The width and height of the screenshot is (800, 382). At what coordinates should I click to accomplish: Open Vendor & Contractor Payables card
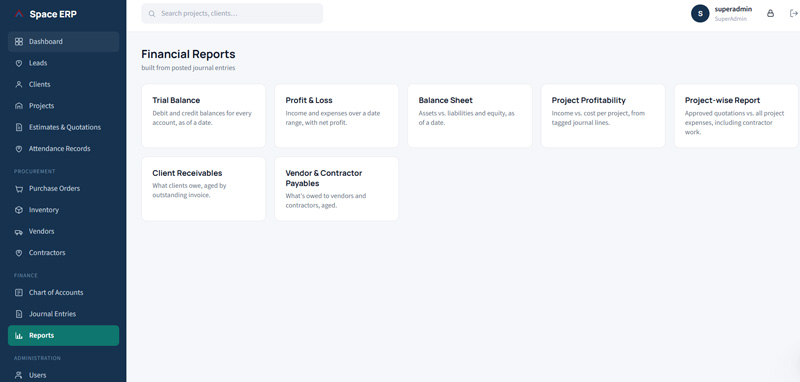337,189
